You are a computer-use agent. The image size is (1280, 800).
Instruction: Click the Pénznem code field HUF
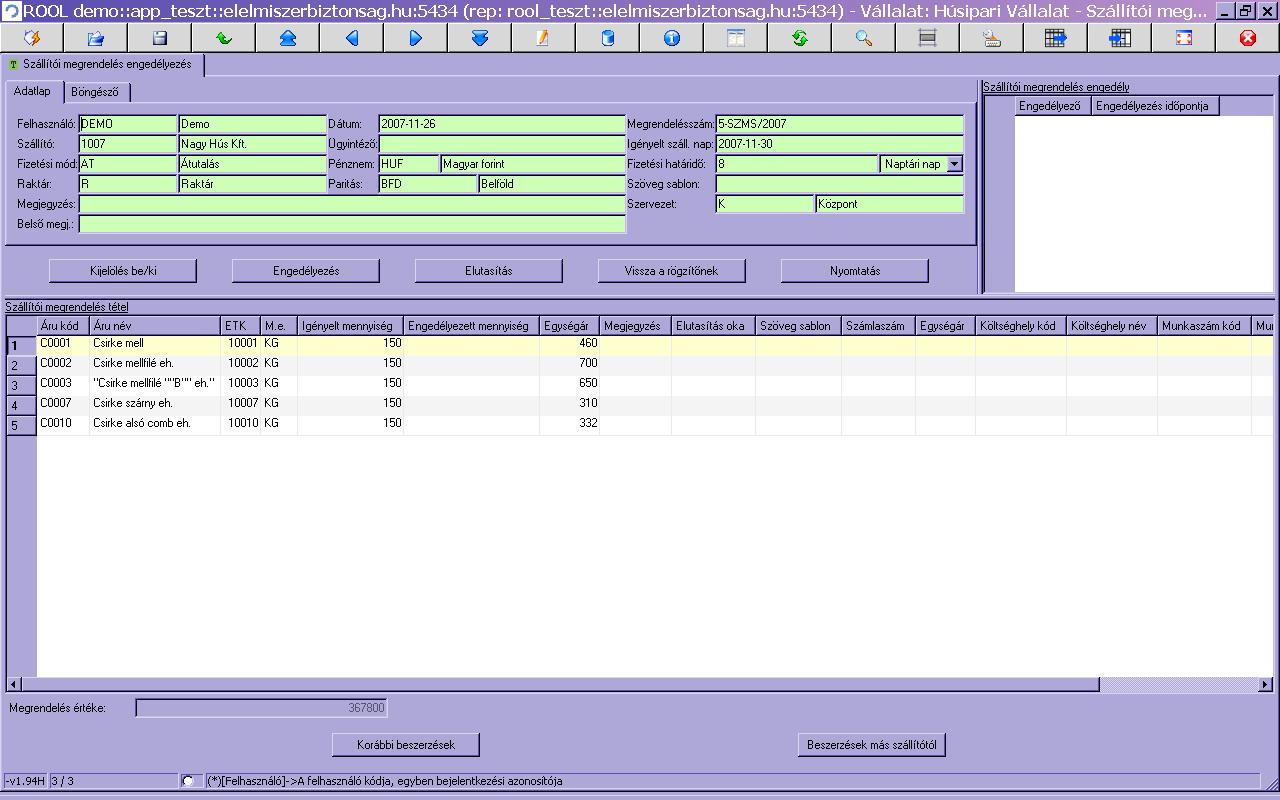click(x=409, y=164)
